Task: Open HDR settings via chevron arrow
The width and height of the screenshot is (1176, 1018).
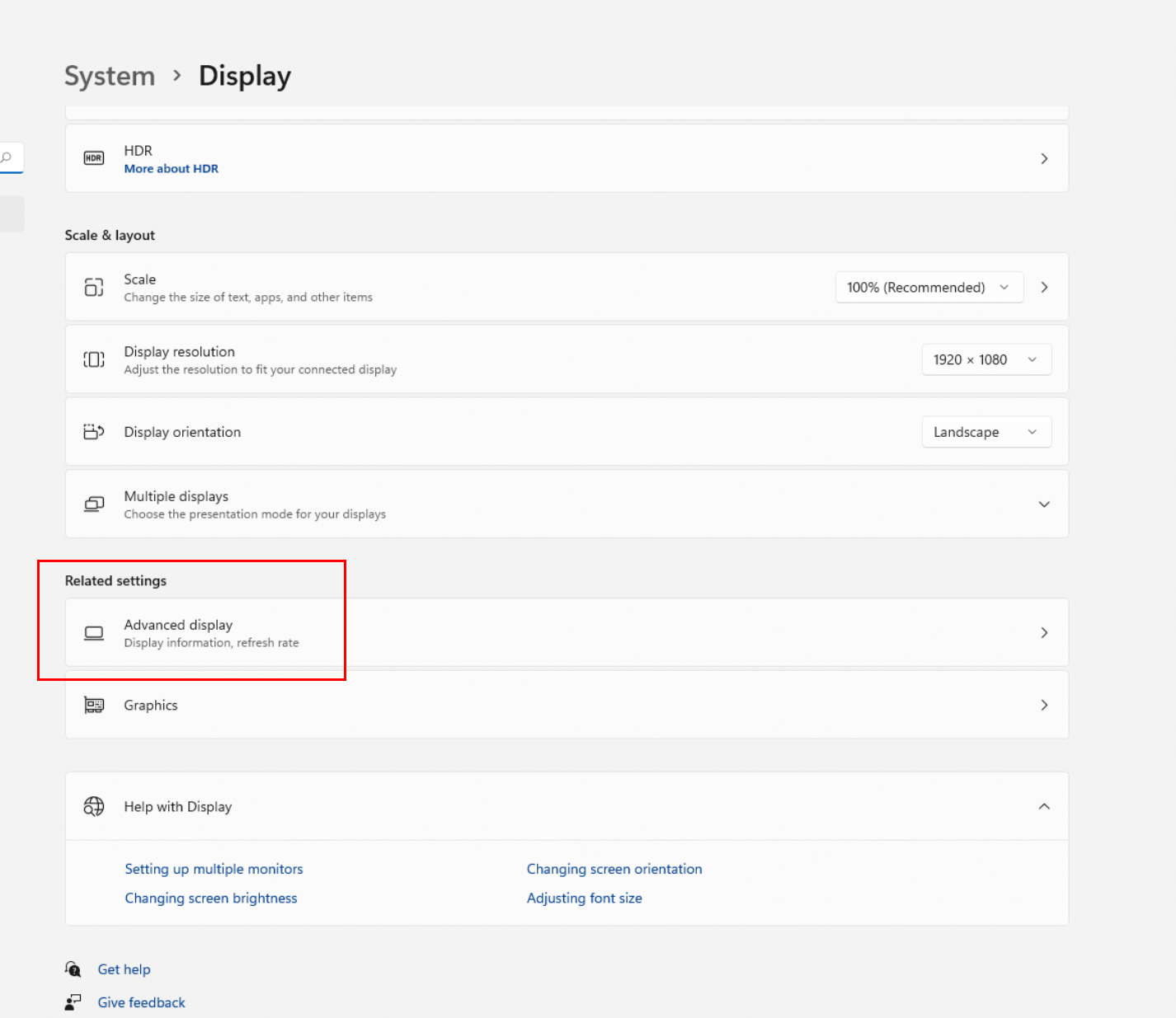Action: click(1043, 158)
